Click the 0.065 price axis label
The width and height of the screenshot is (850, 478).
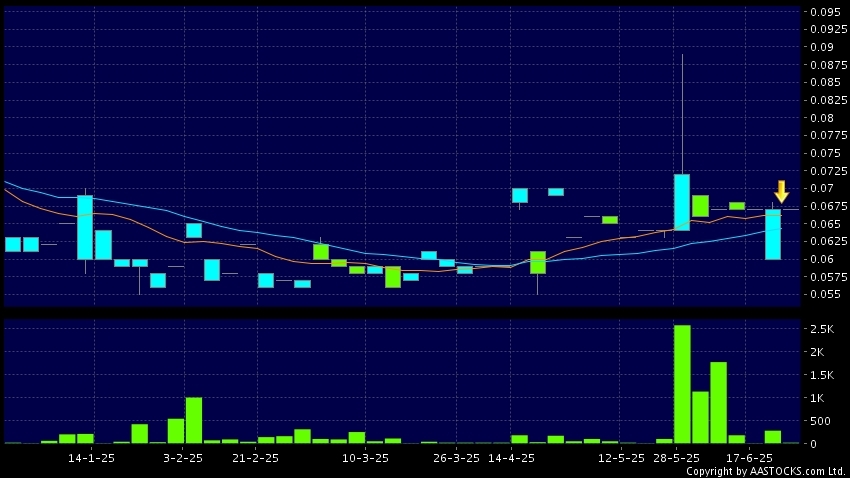(x=825, y=224)
